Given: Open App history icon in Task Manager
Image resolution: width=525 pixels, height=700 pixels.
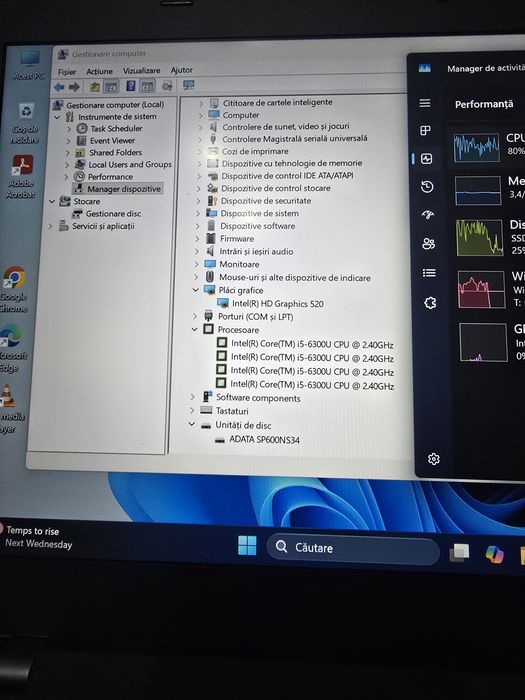Looking at the screenshot, I should (x=427, y=187).
